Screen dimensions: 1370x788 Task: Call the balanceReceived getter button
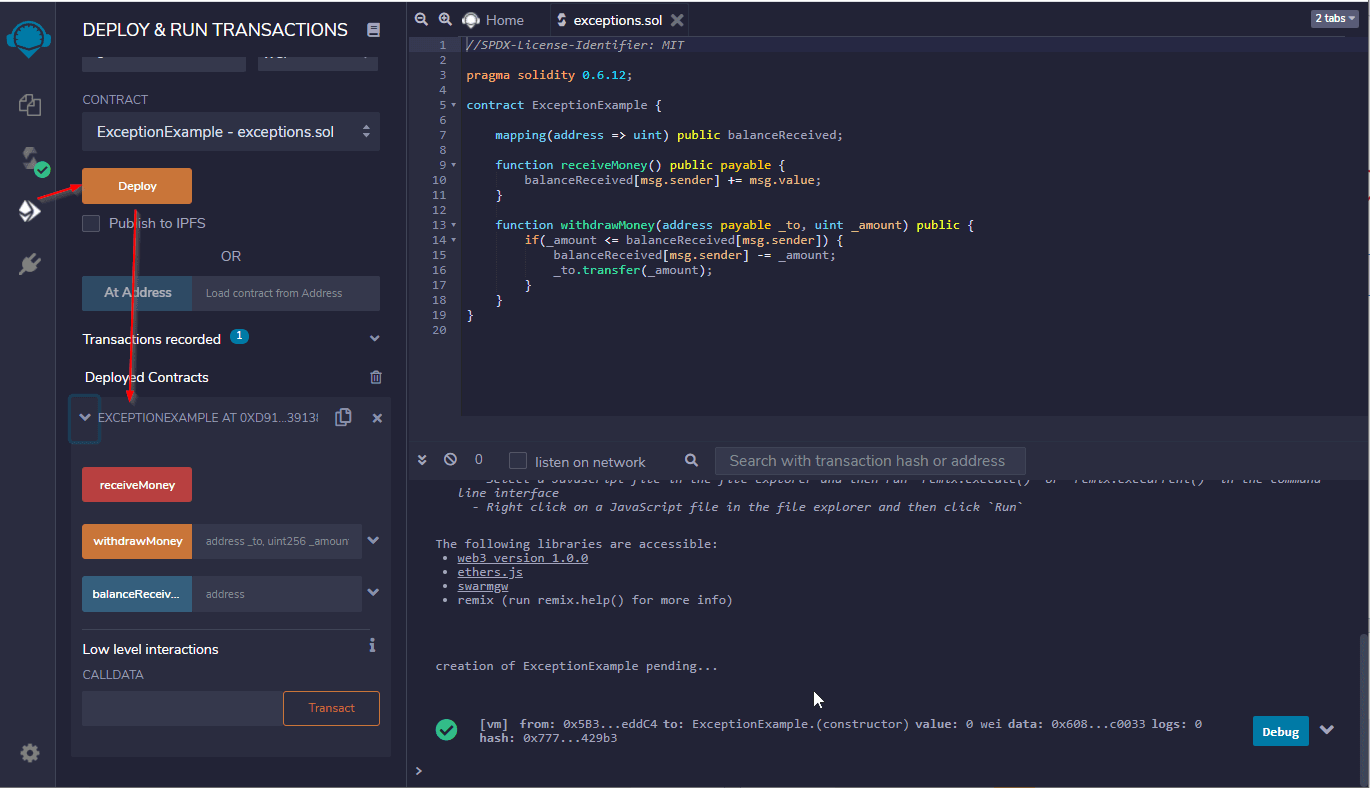tap(137, 593)
